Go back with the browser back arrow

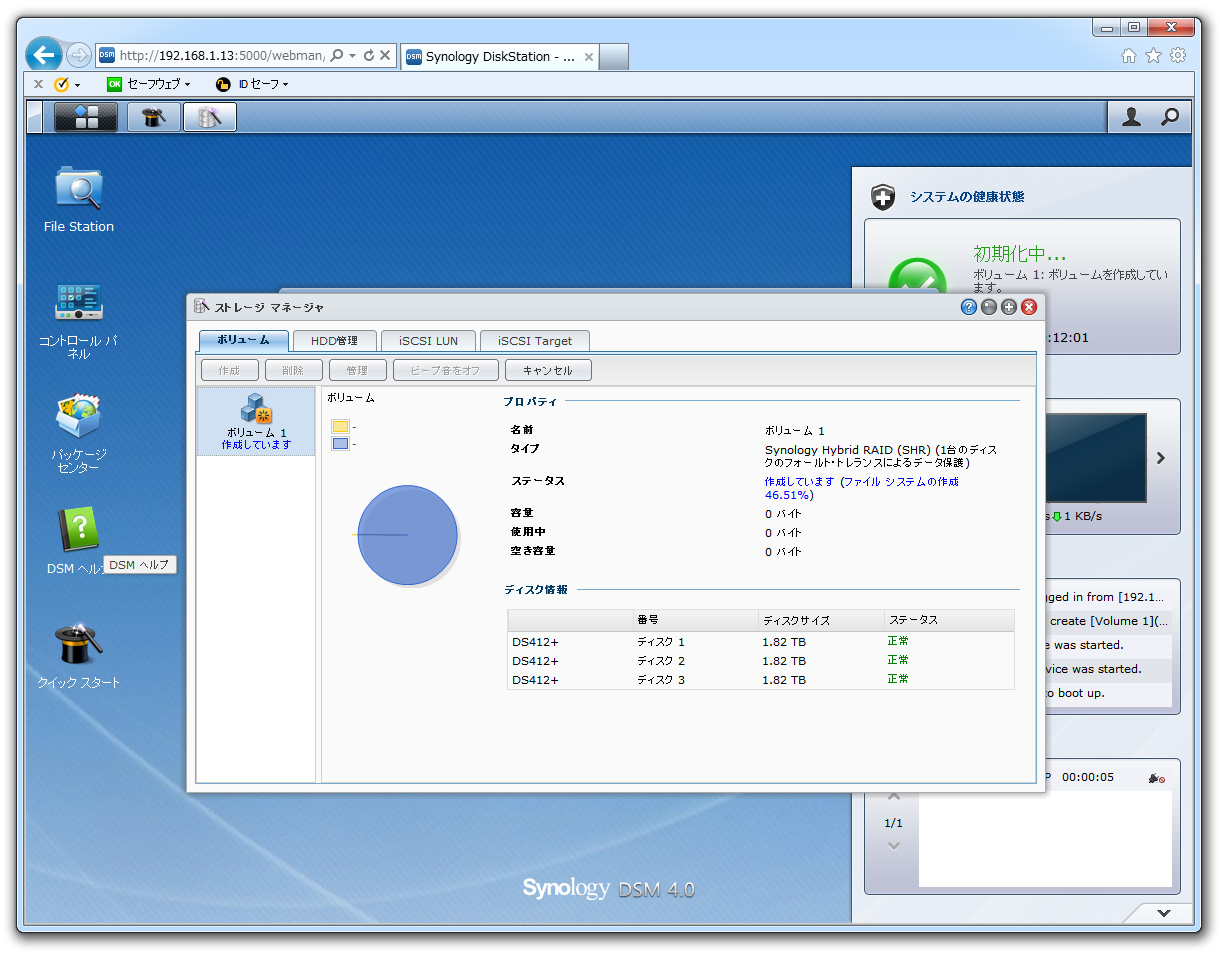point(44,55)
